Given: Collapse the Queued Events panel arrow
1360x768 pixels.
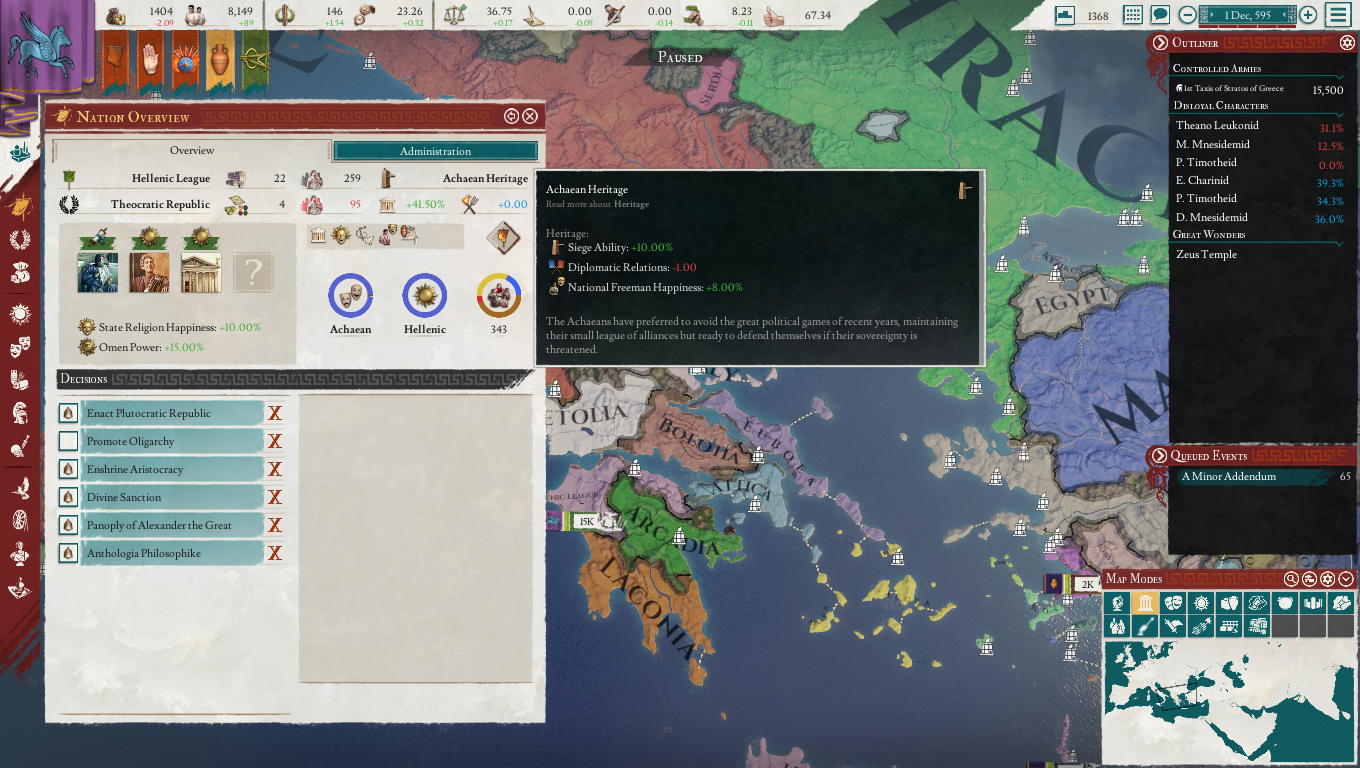Looking at the screenshot, I should coord(1159,456).
